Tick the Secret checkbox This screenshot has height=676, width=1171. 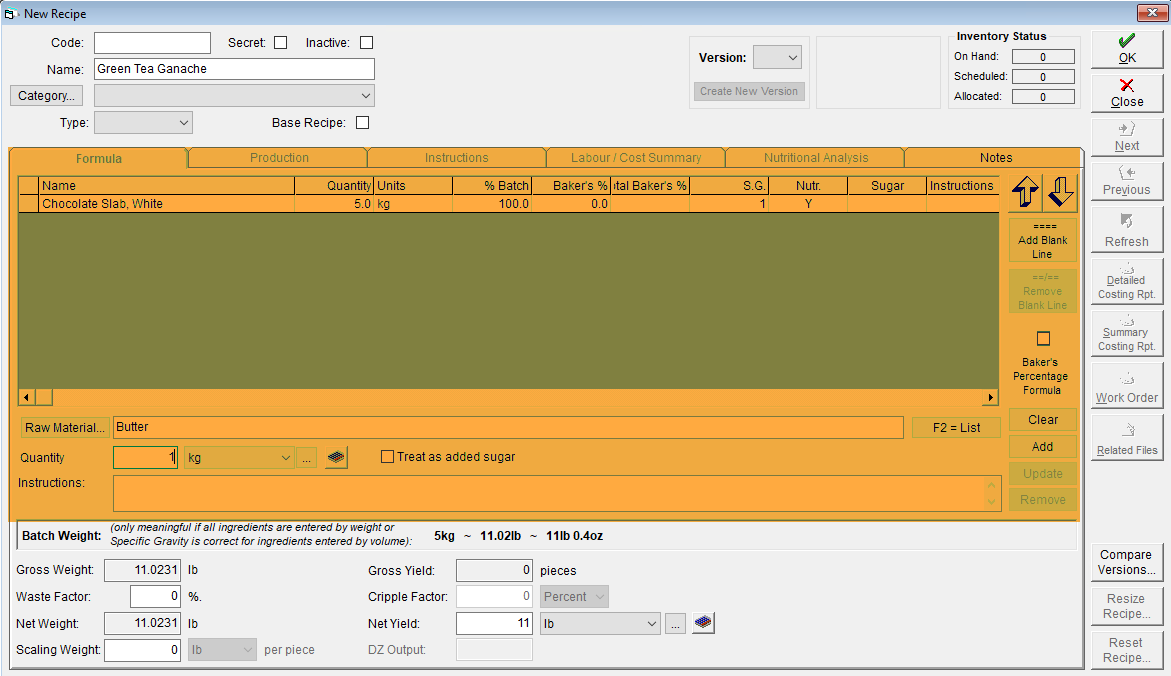click(281, 43)
